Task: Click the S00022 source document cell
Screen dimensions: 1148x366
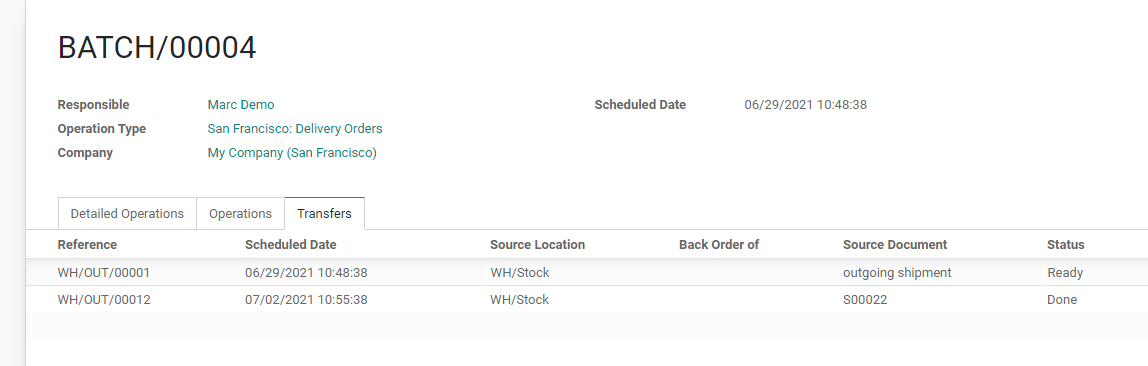Action: pos(865,299)
